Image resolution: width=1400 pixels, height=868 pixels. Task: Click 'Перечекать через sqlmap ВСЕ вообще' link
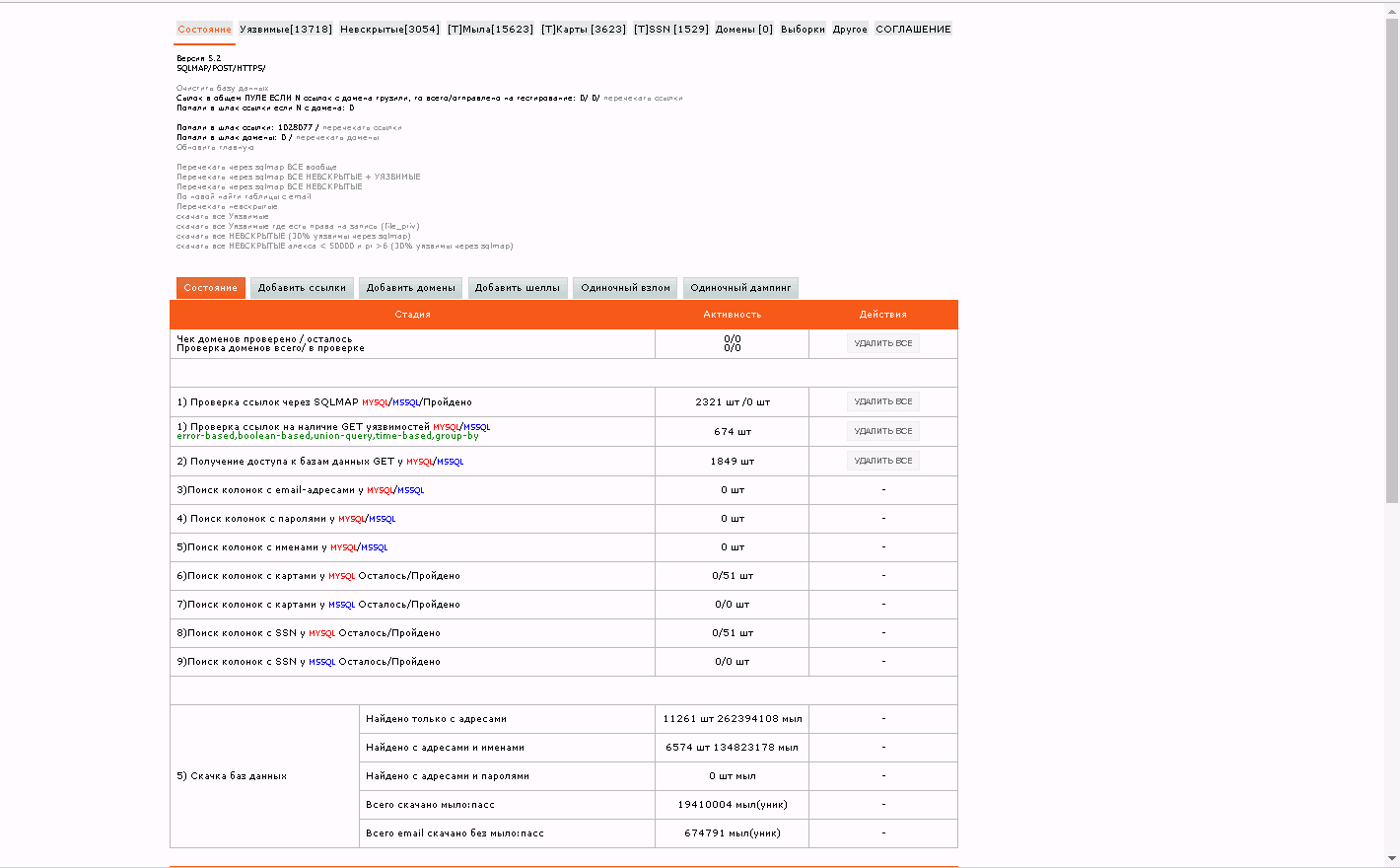[256, 168]
